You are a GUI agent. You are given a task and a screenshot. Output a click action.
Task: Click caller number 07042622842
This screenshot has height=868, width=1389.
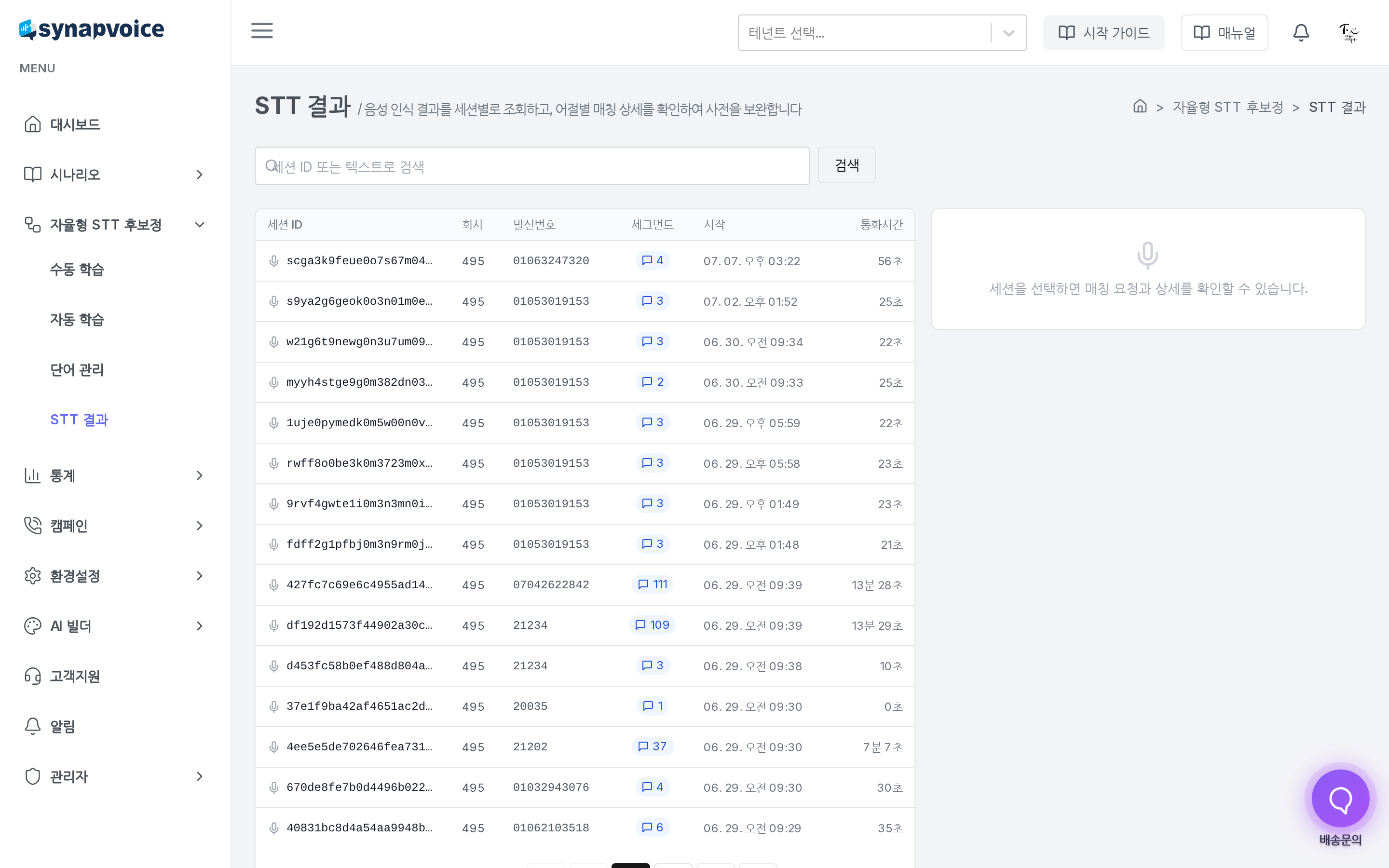[x=551, y=585]
